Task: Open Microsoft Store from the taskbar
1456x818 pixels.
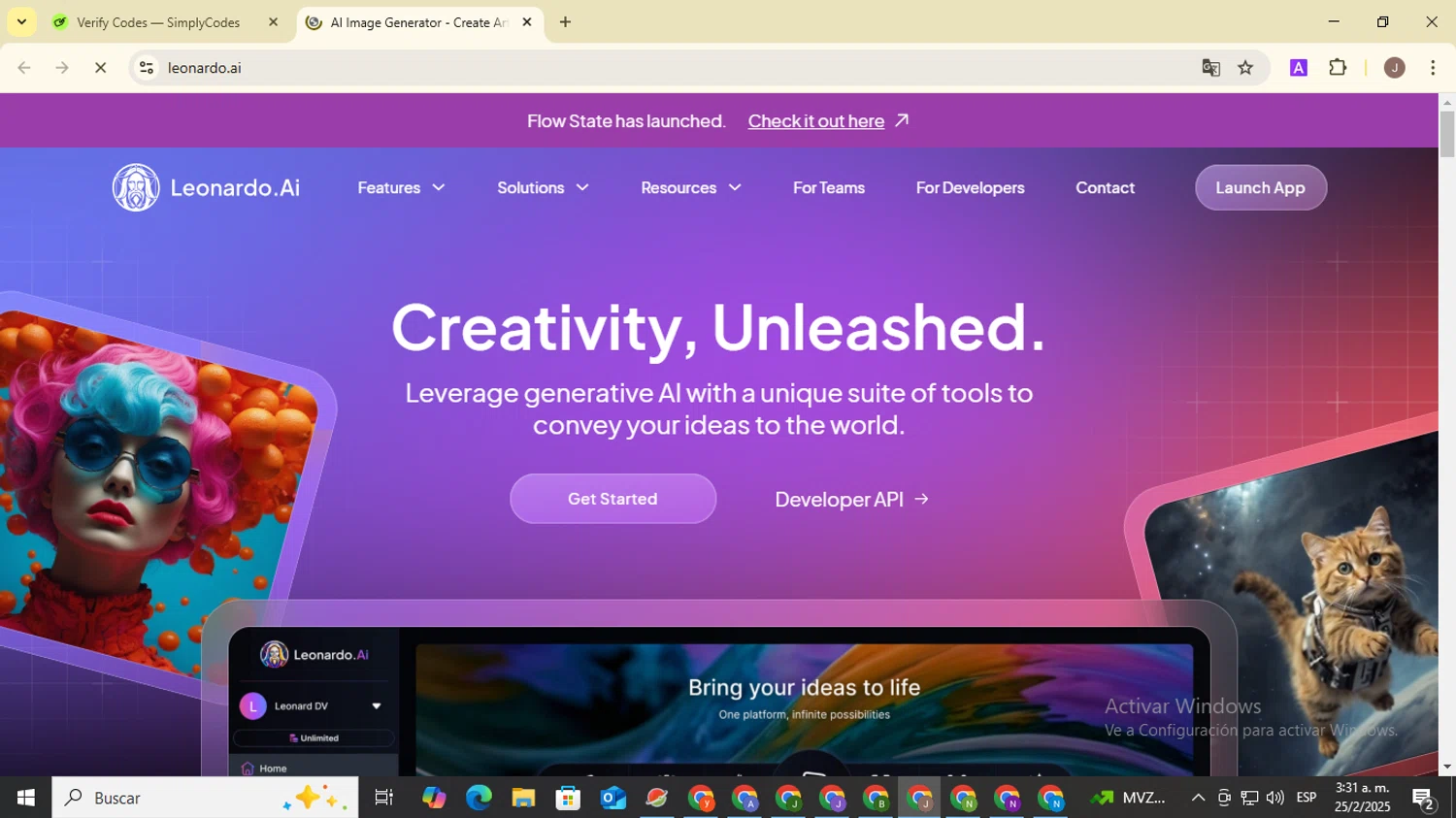Action: (568, 798)
